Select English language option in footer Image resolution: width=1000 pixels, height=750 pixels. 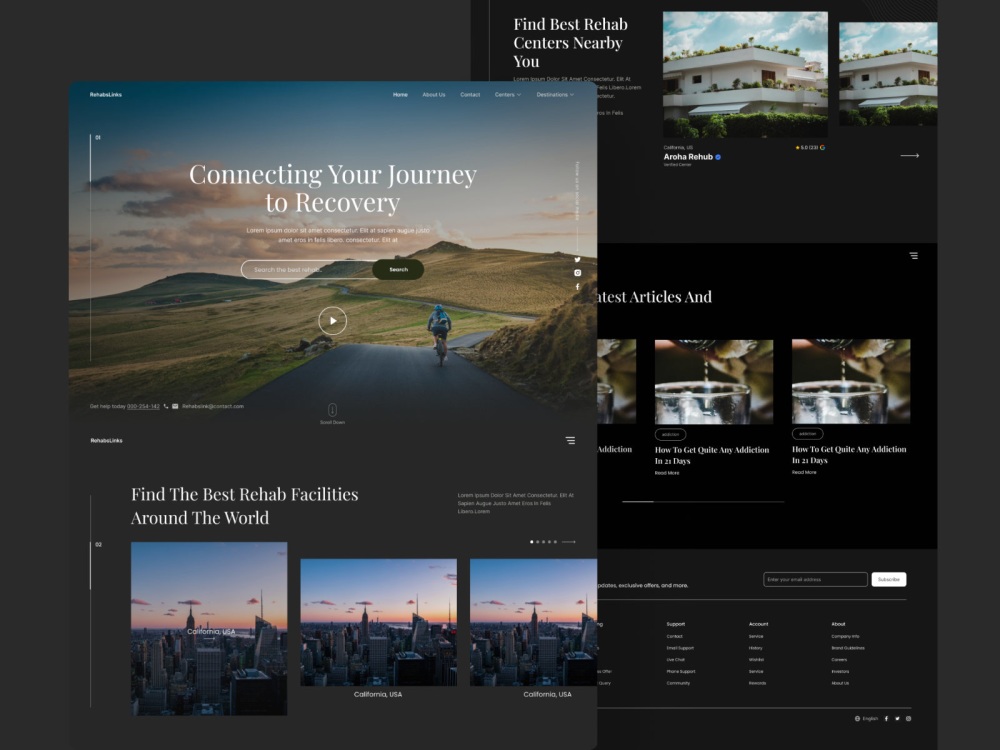click(x=870, y=719)
